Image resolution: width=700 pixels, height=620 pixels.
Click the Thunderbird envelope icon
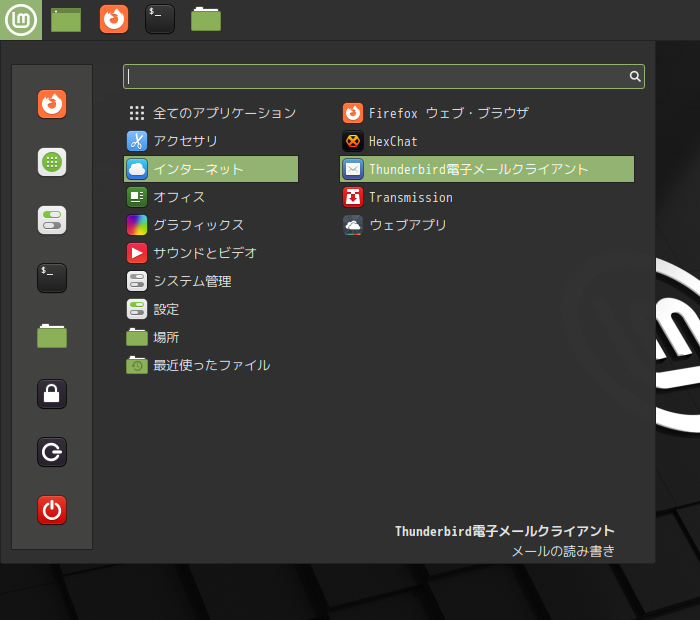tap(353, 169)
